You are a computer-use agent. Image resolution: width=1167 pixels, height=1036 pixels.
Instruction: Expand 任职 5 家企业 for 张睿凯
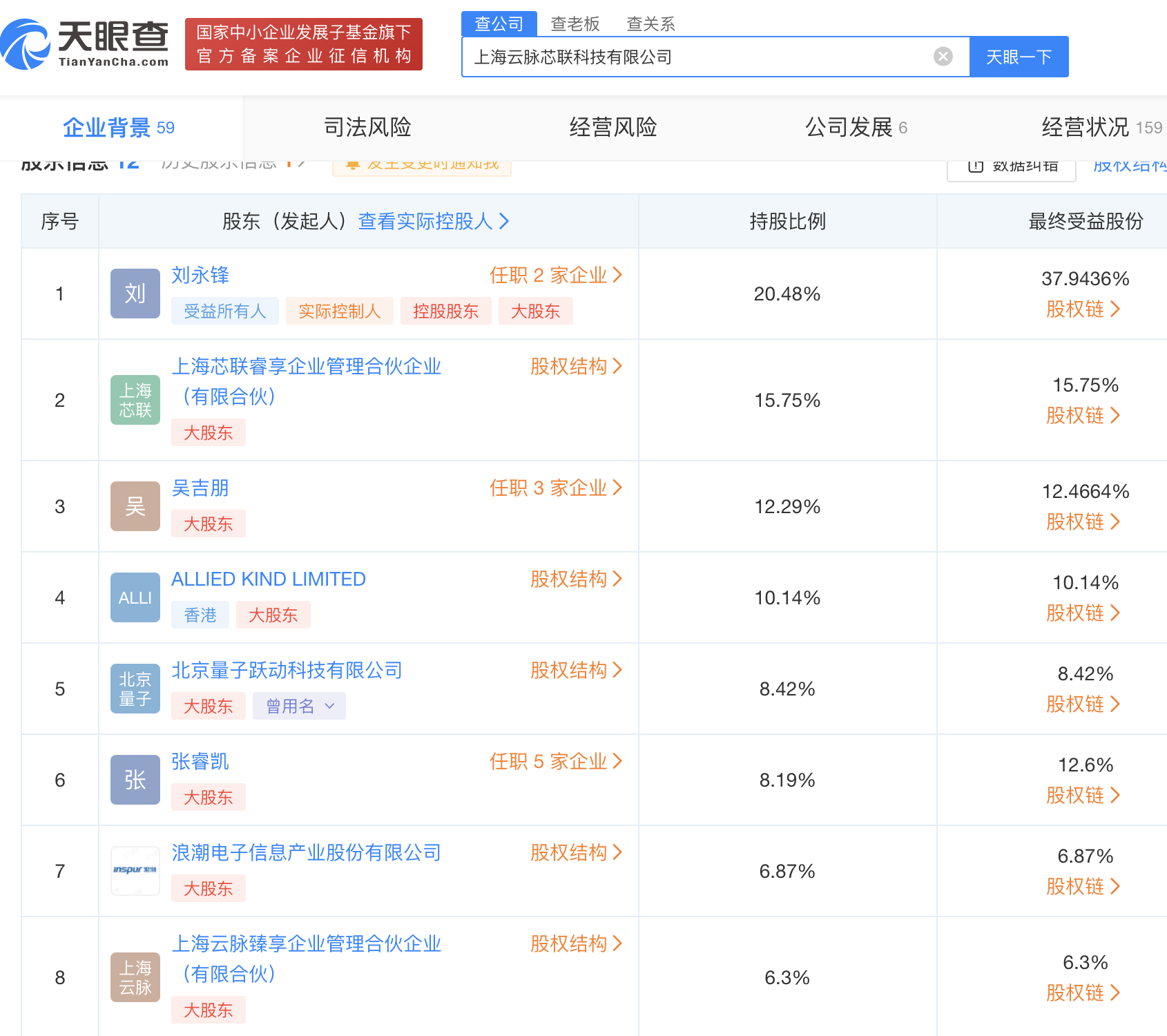[x=556, y=761]
